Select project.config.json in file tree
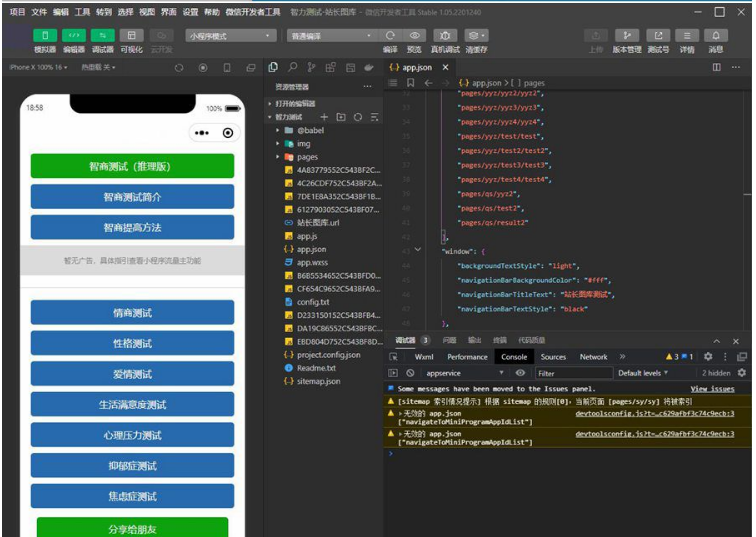The height and width of the screenshot is (537, 756). click(328, 354)
